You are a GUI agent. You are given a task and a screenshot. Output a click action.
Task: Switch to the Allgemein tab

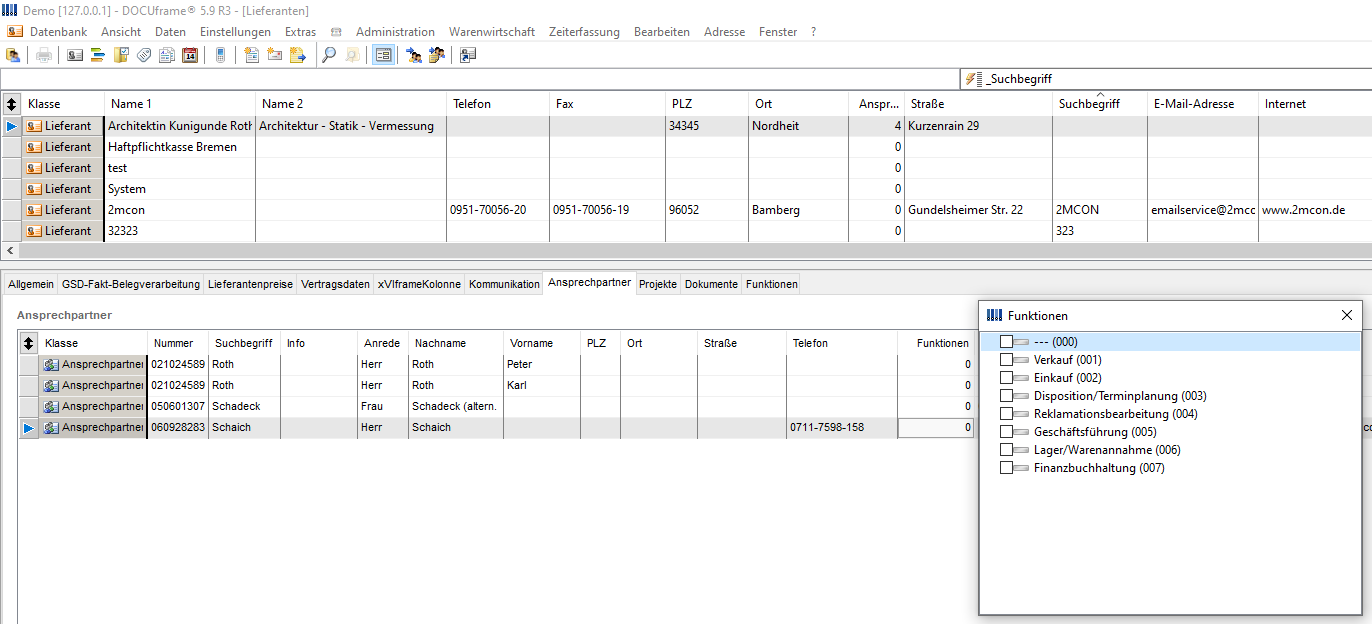(x=31, y=284)
